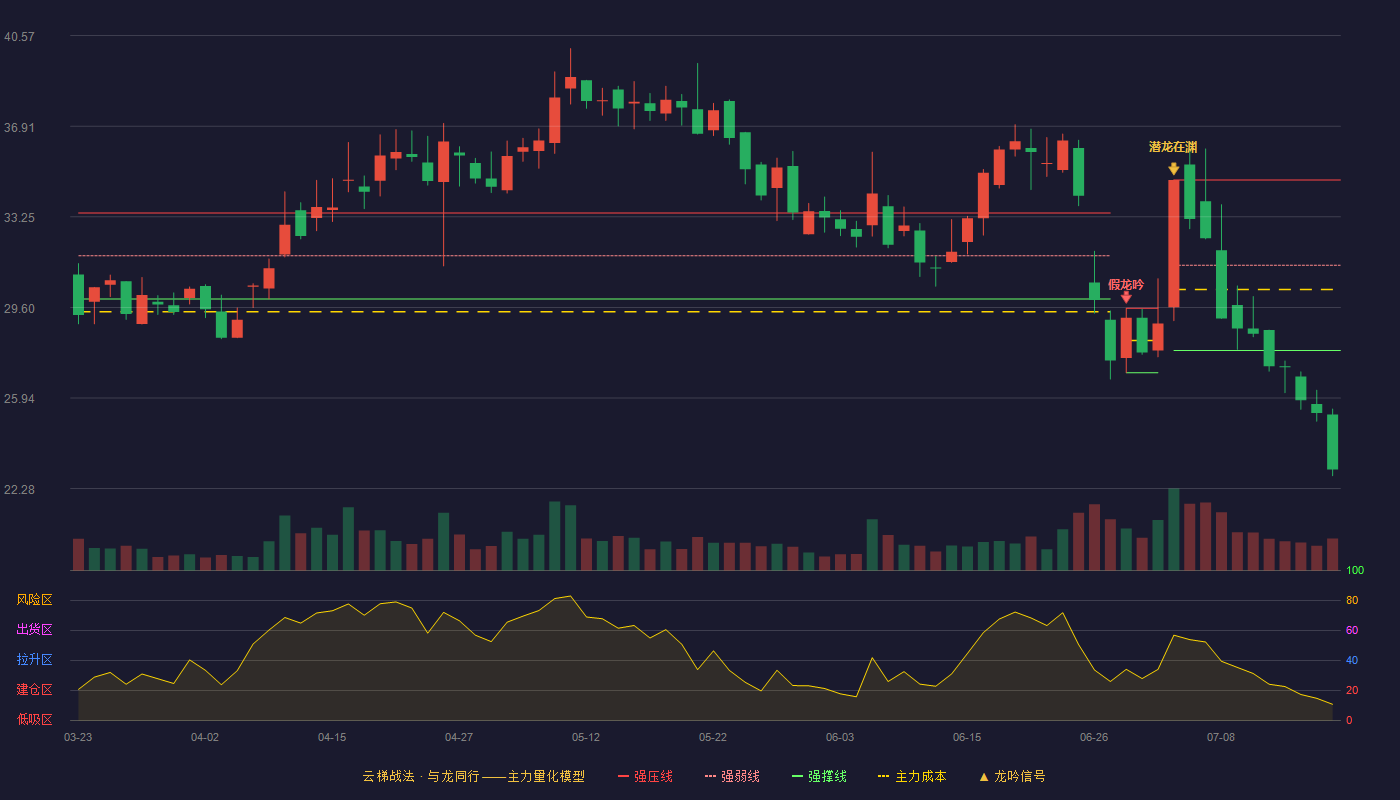Click the 29.60 price axis label
Viewport: 1400px width, 800px height.
(x=19, y=309)
